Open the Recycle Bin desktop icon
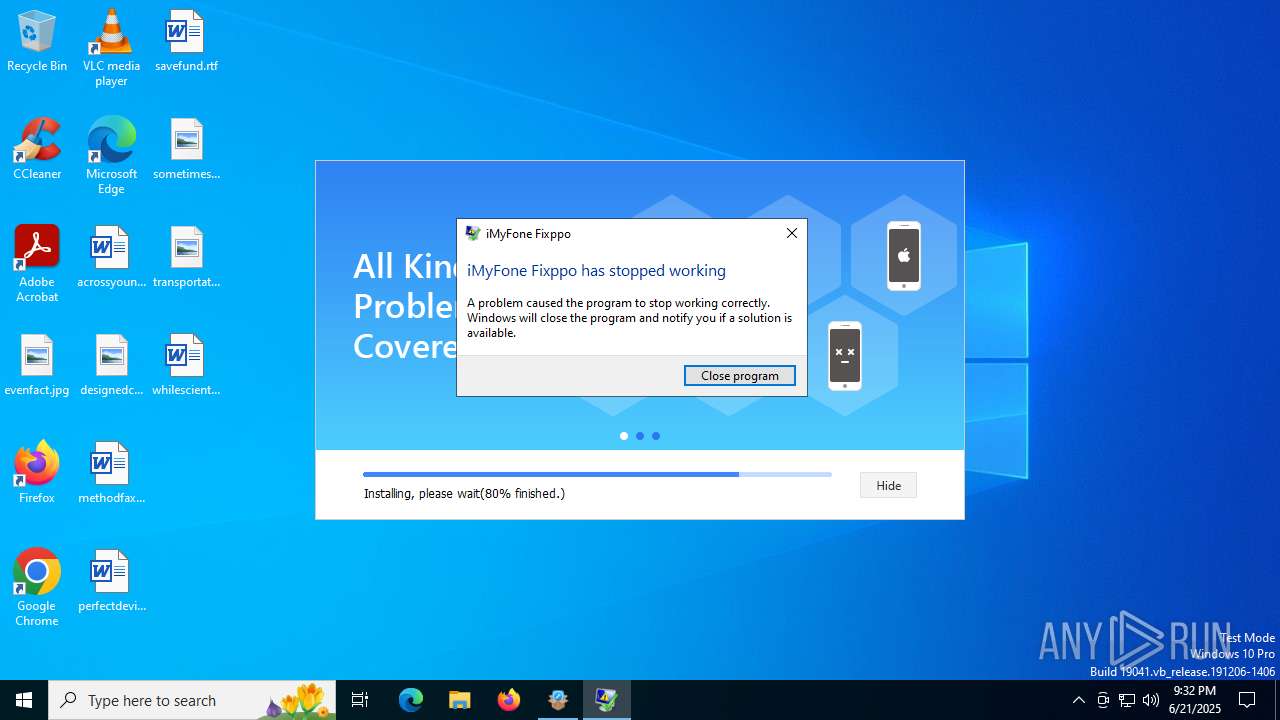 tap(37, 42)
